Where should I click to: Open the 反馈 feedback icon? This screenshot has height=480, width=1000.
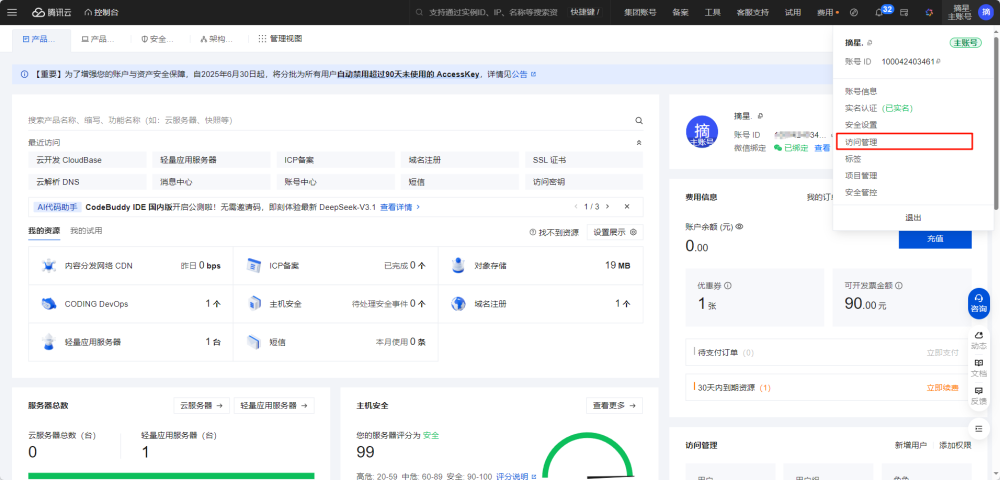click(x=978, y=395)
